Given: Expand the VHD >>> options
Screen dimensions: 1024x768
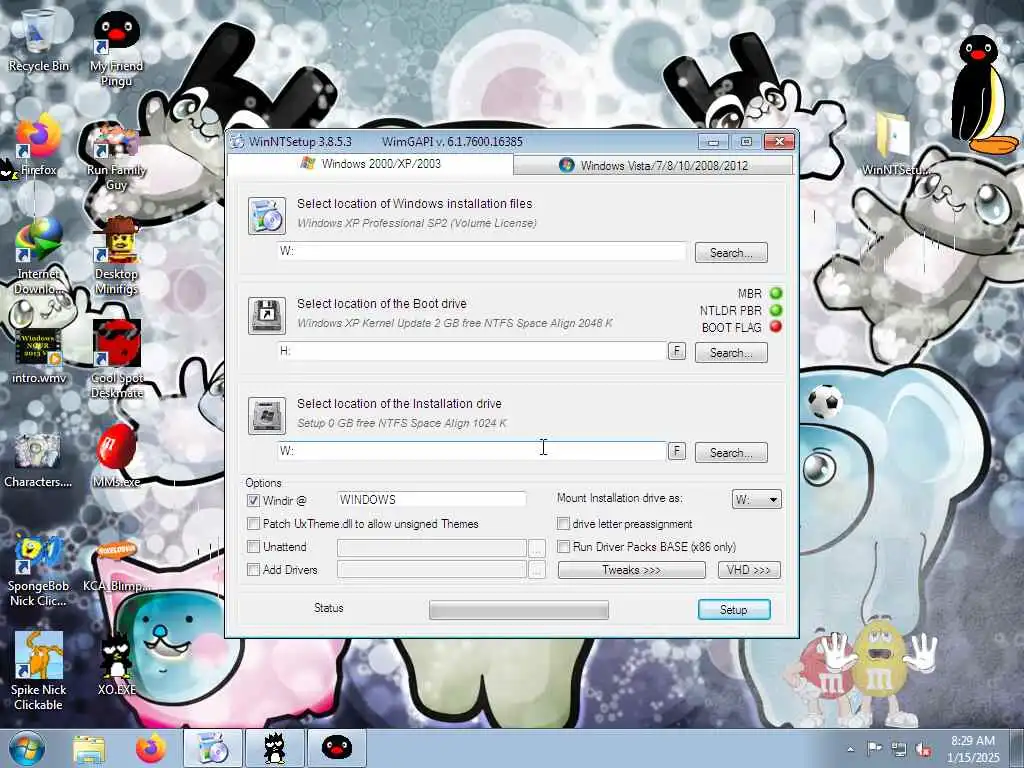Looking at the screenshot, I should [x=749, y=570].
